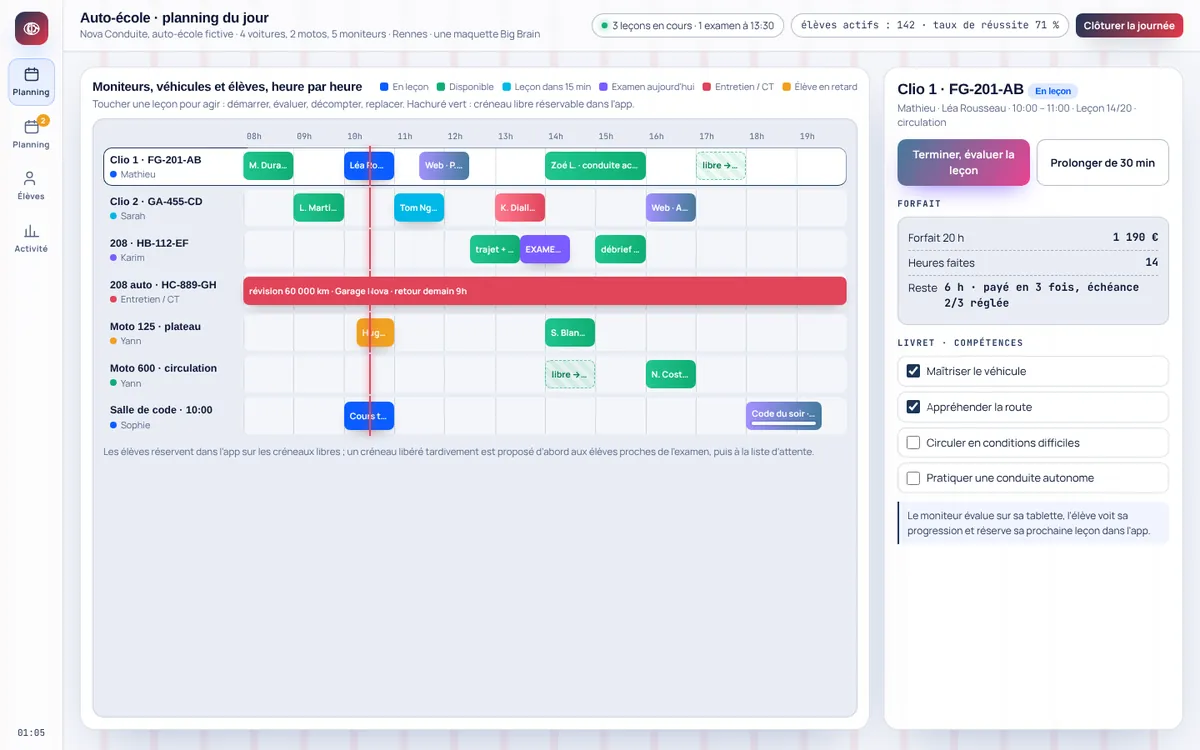Select the libre slot on Clio 1

tap(721, 166)
